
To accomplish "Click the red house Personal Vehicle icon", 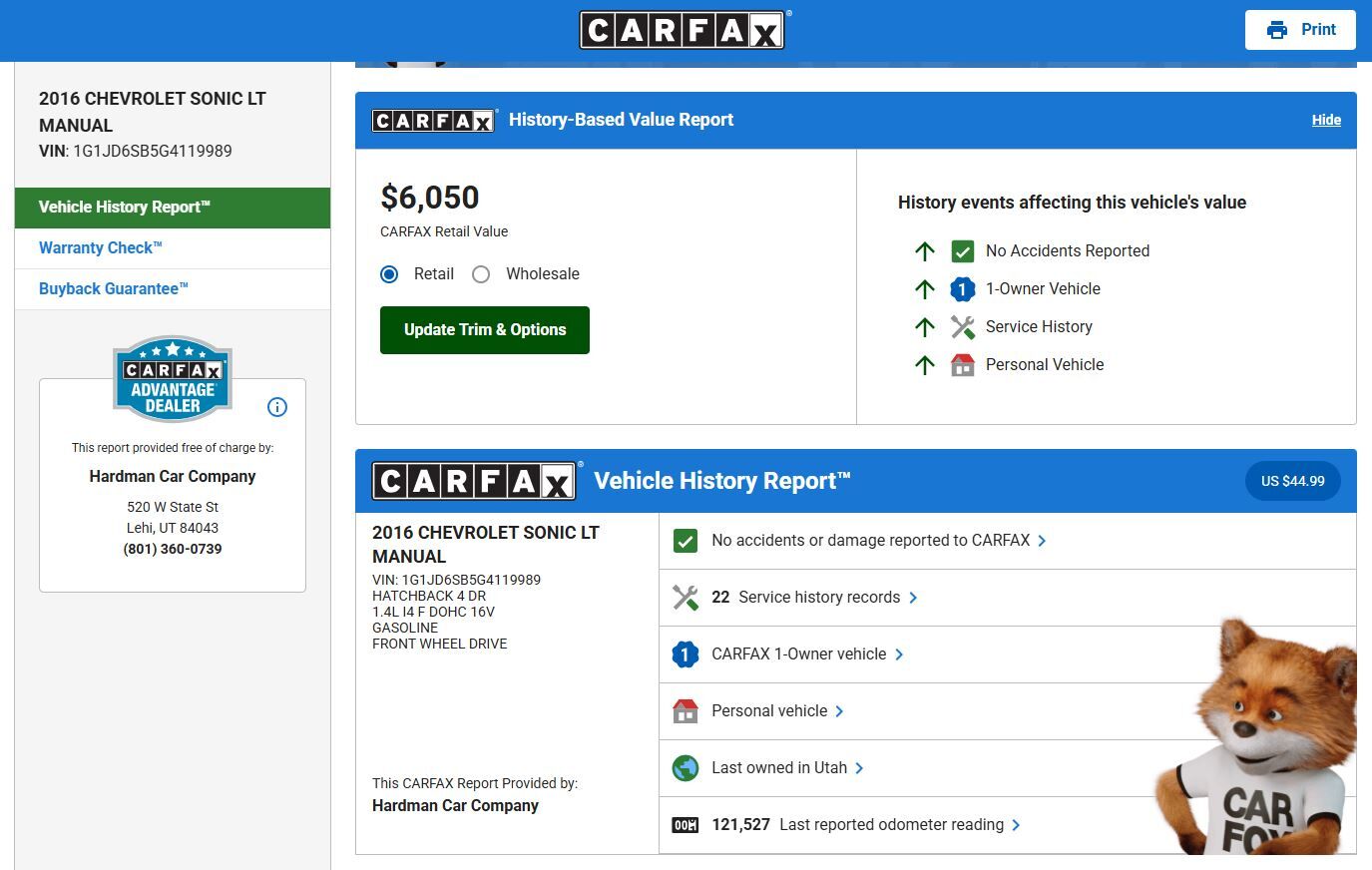I will 962,365.
